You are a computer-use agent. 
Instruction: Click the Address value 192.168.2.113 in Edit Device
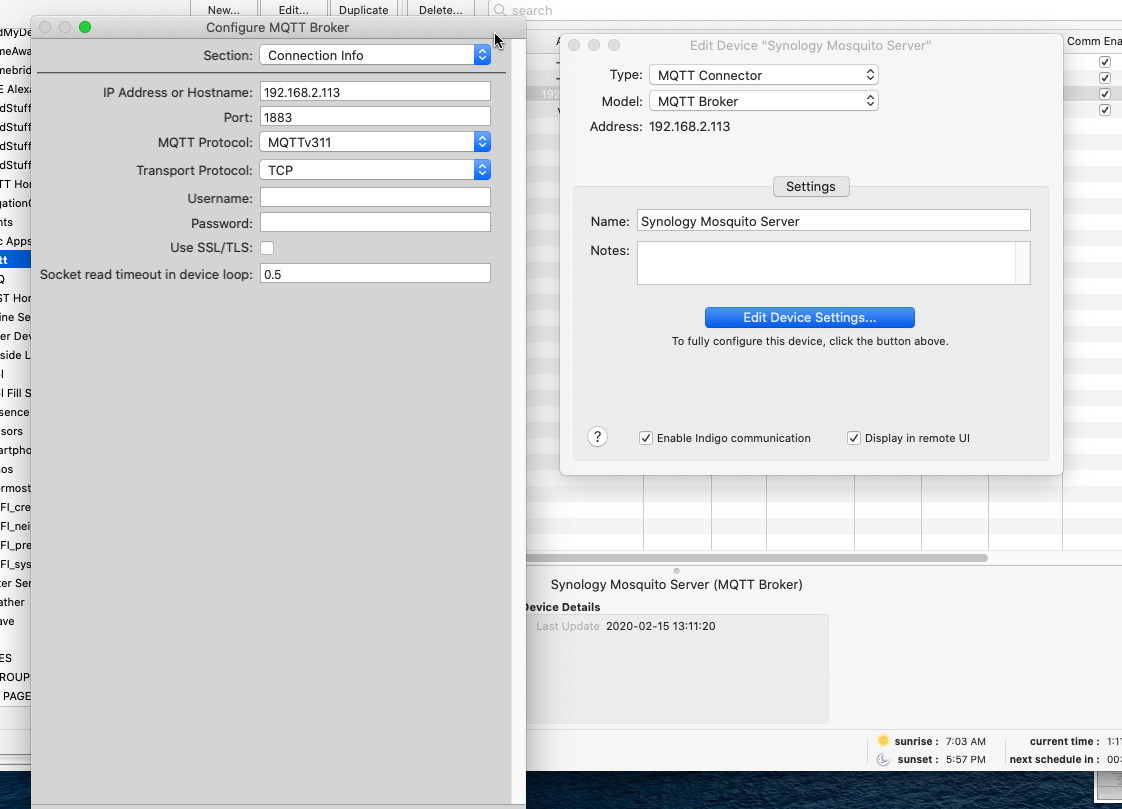(x=689, y=127)
